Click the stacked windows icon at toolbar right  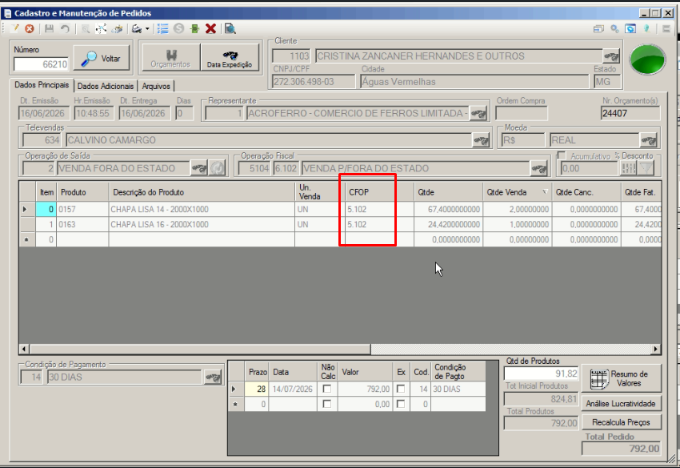pos(598,29)
